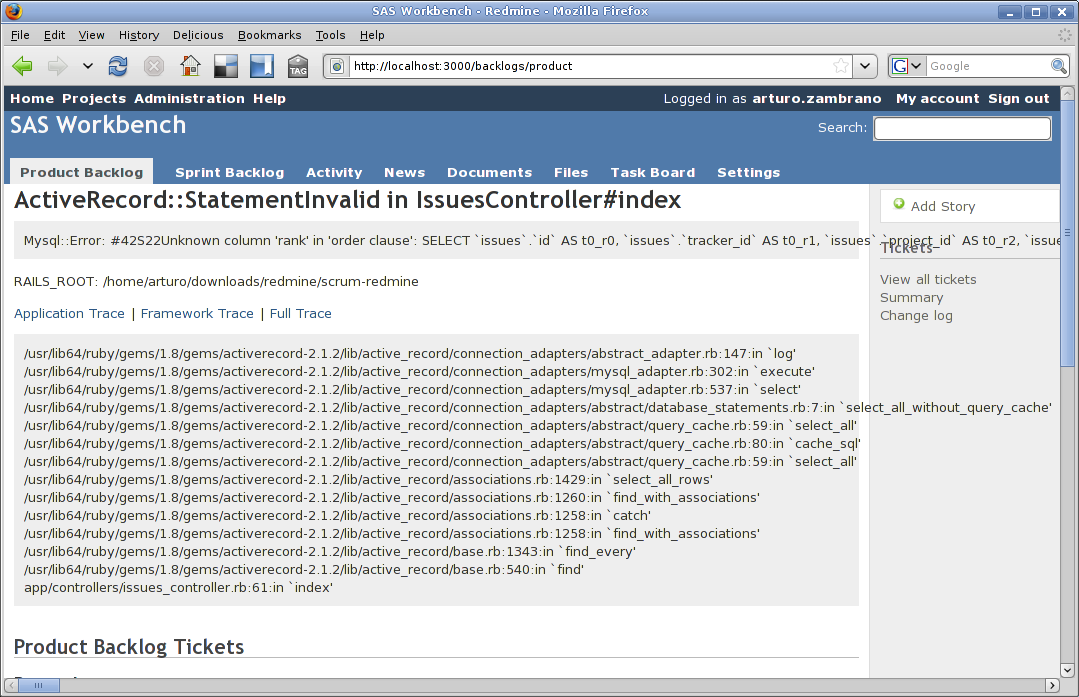Click the Add Story link
This screenshot has height=697, width=1079.
[943, 206]
